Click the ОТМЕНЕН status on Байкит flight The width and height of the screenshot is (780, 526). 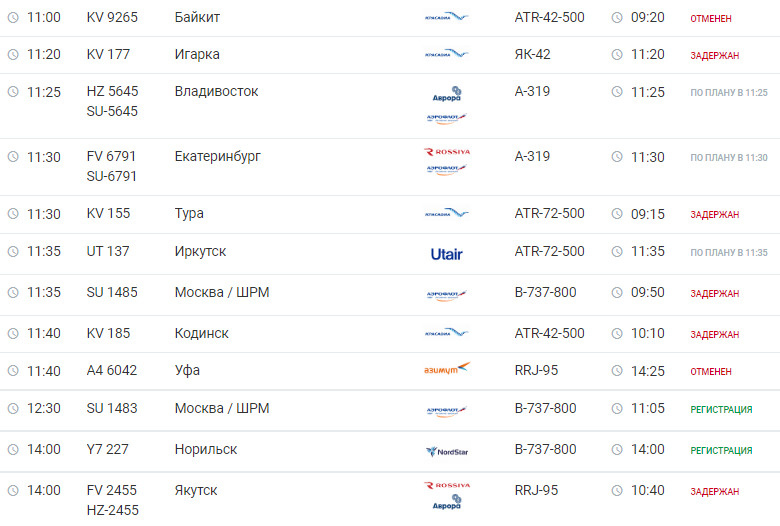coord(711,18)
